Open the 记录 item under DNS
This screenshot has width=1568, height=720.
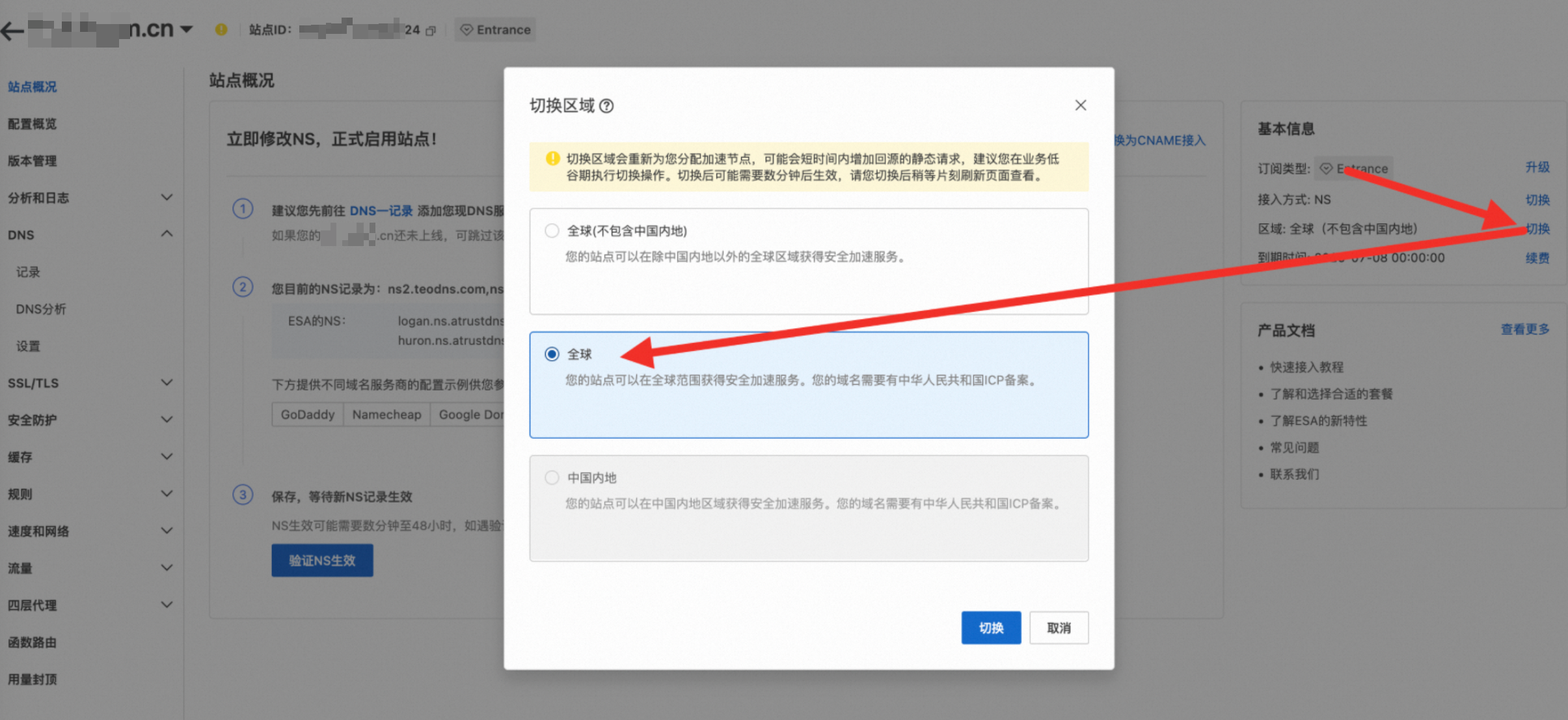pyautogui.click(x=28, y=272)
